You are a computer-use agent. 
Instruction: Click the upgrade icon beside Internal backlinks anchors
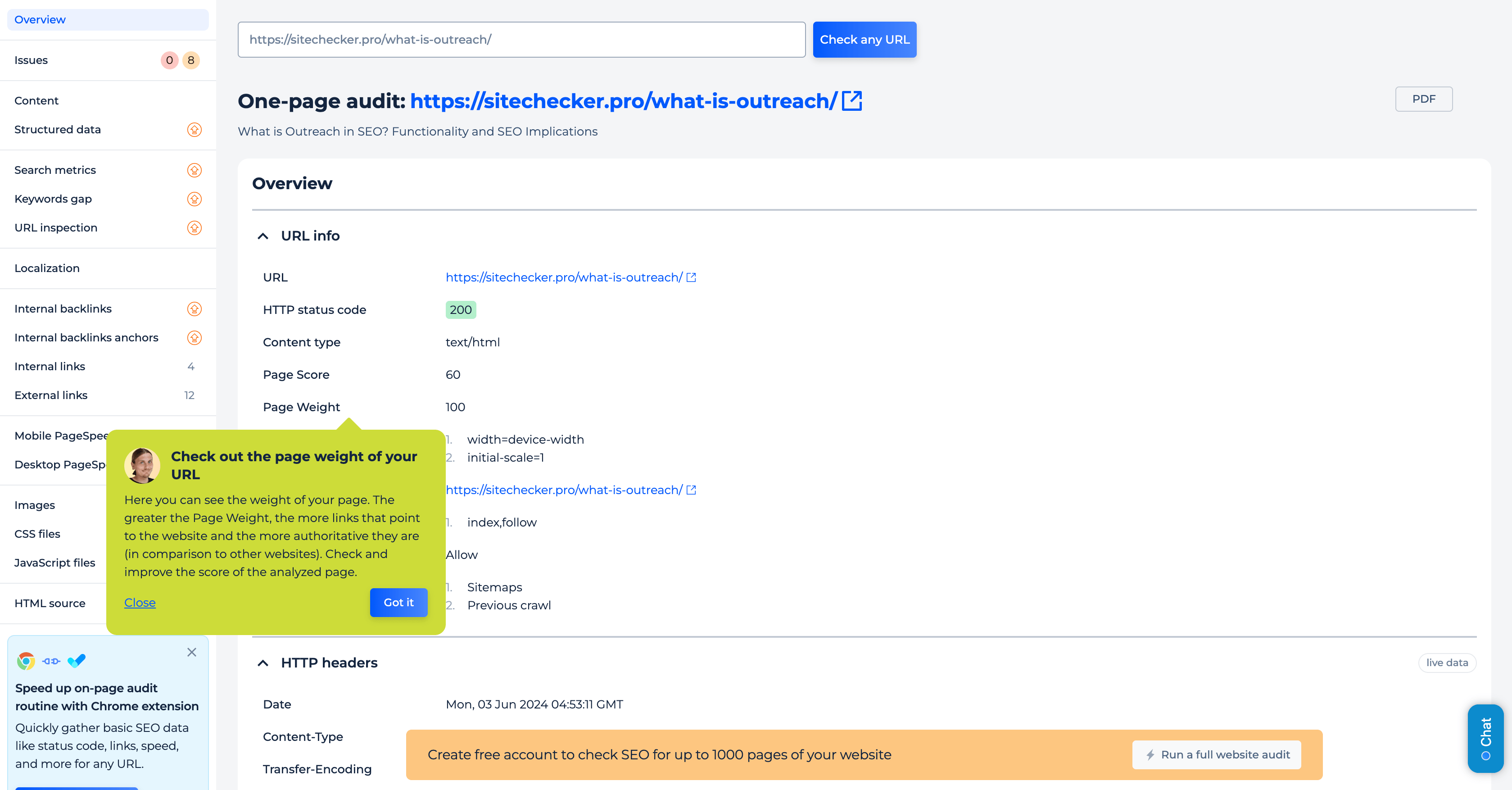click(x=194, y=337)
